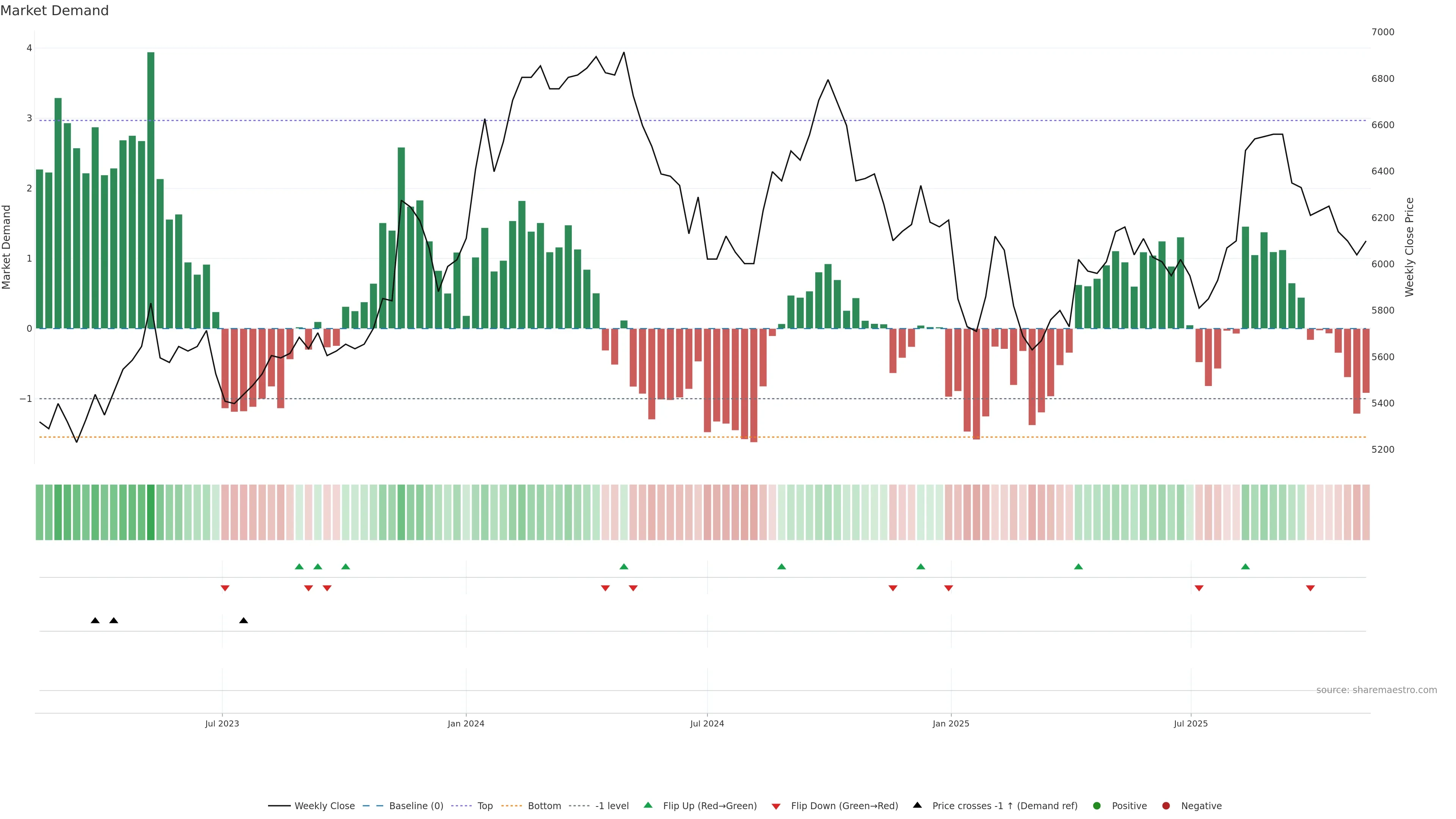Click the darkest green cell in the heatmap strip
Image resolution: width=1456 pixels, height=819 pixels.
[151, 512]
